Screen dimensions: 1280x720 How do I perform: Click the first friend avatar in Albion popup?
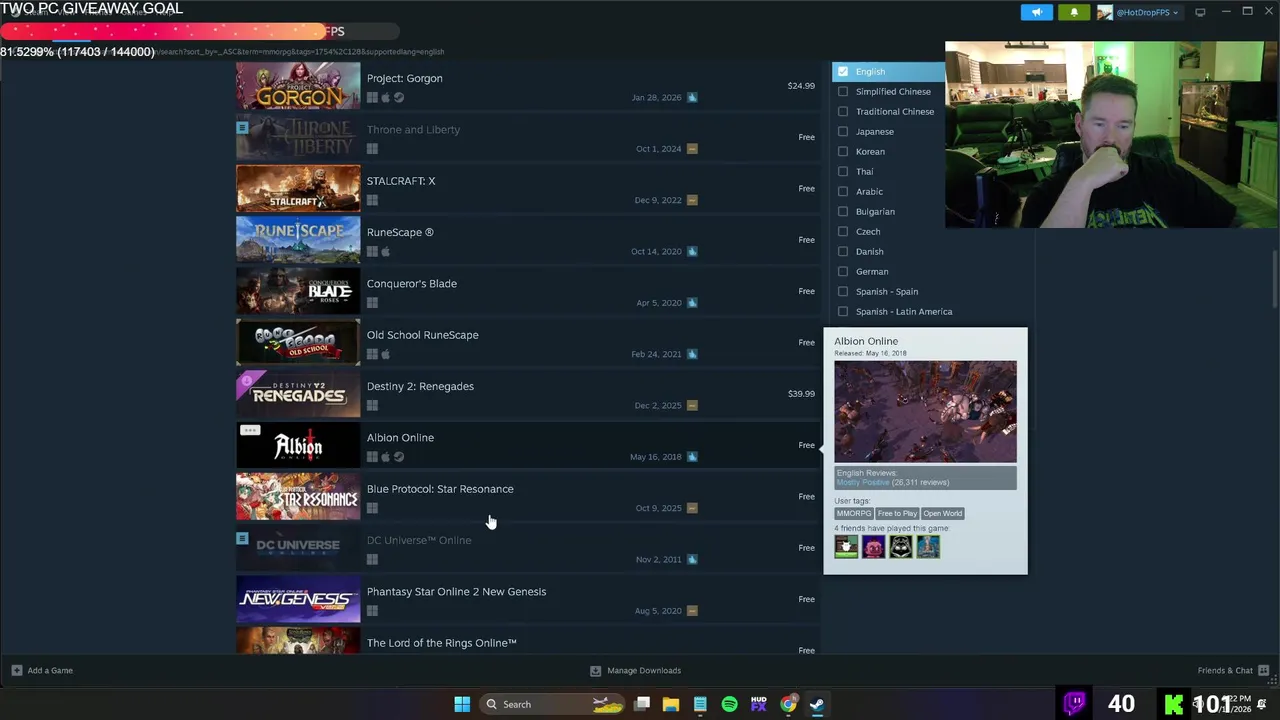(846, 547)
